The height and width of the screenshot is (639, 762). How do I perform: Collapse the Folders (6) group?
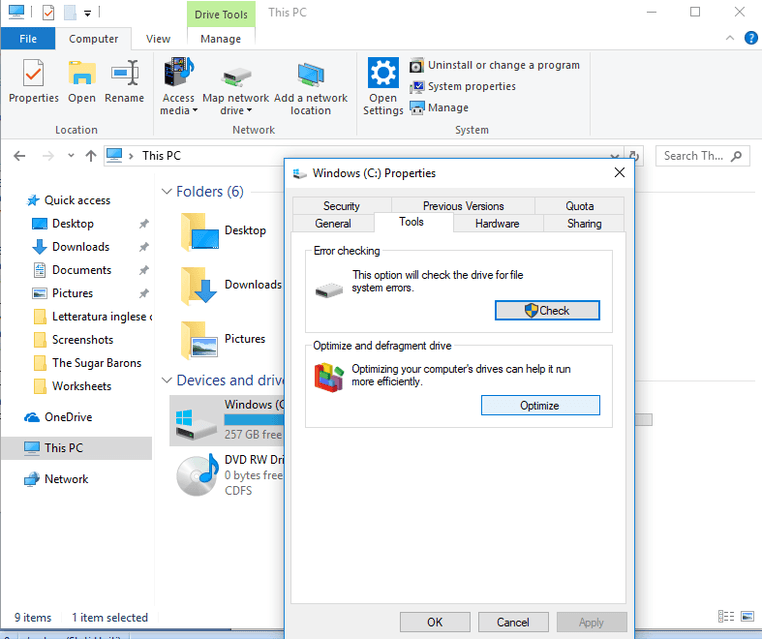tap(167, 191)
